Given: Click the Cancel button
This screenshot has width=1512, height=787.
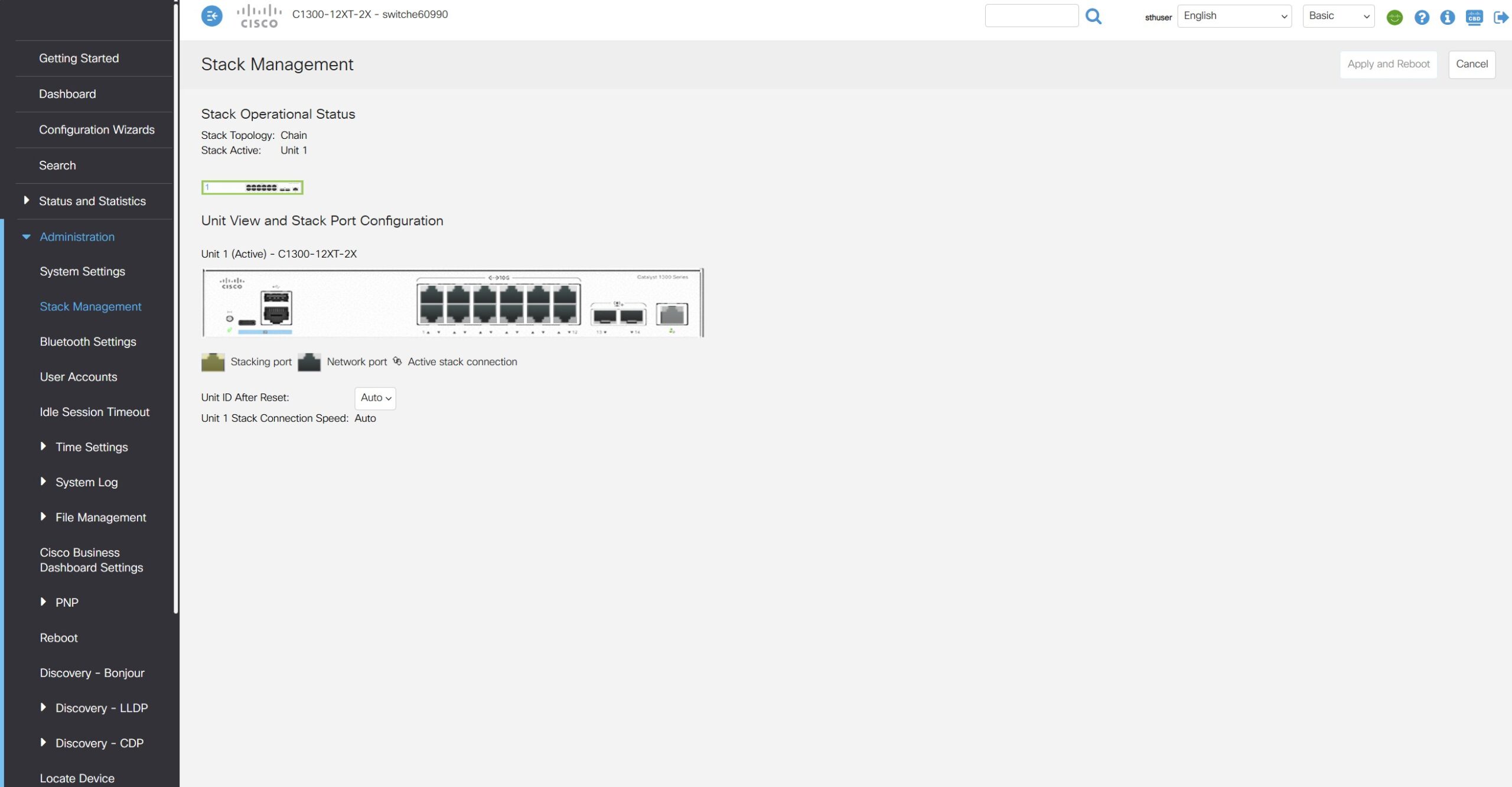Looking at the screenshot, I should click(1471, 64).
